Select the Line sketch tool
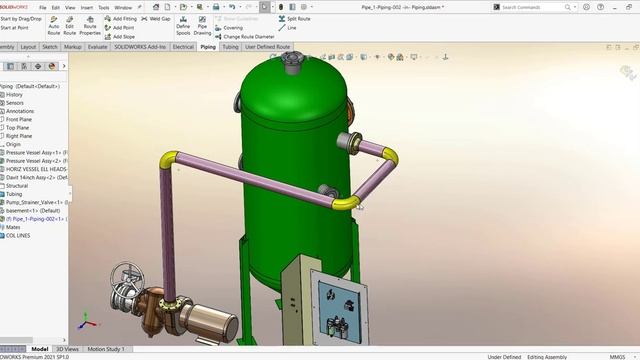Viewport: 640px width, 360px height. coord(287,28)
